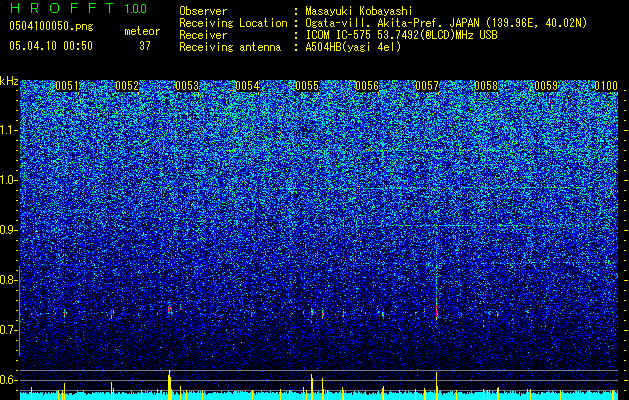Click the 'meteor' count label

click(x=142, y=31)
